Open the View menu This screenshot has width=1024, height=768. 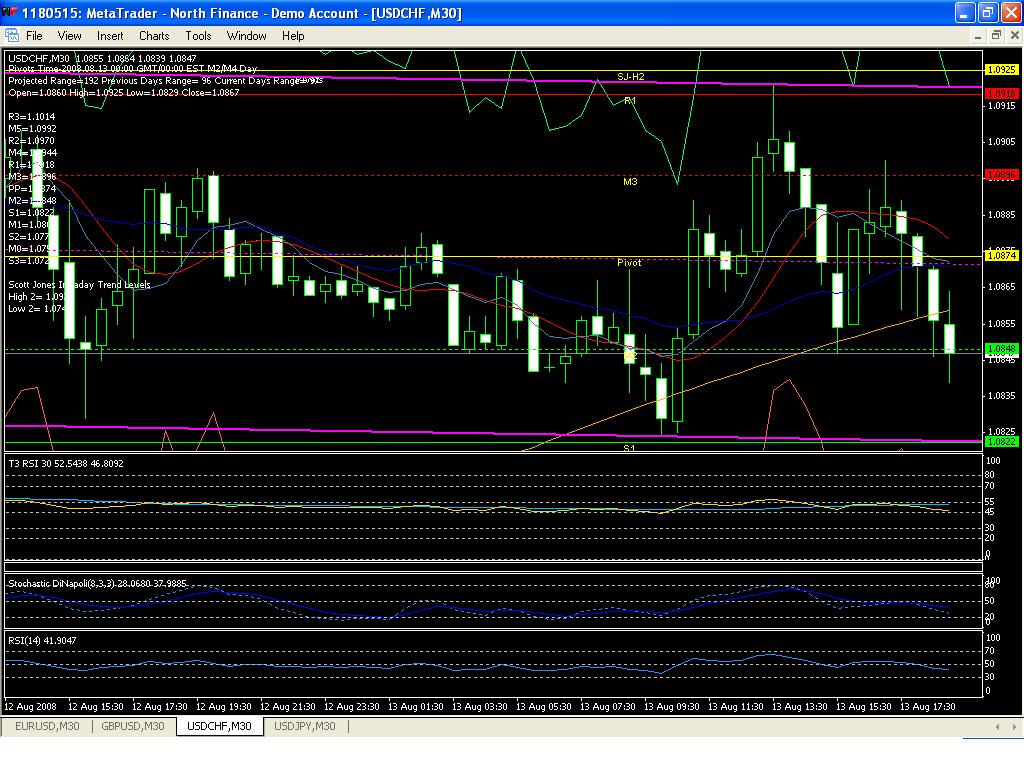(69, 35)
